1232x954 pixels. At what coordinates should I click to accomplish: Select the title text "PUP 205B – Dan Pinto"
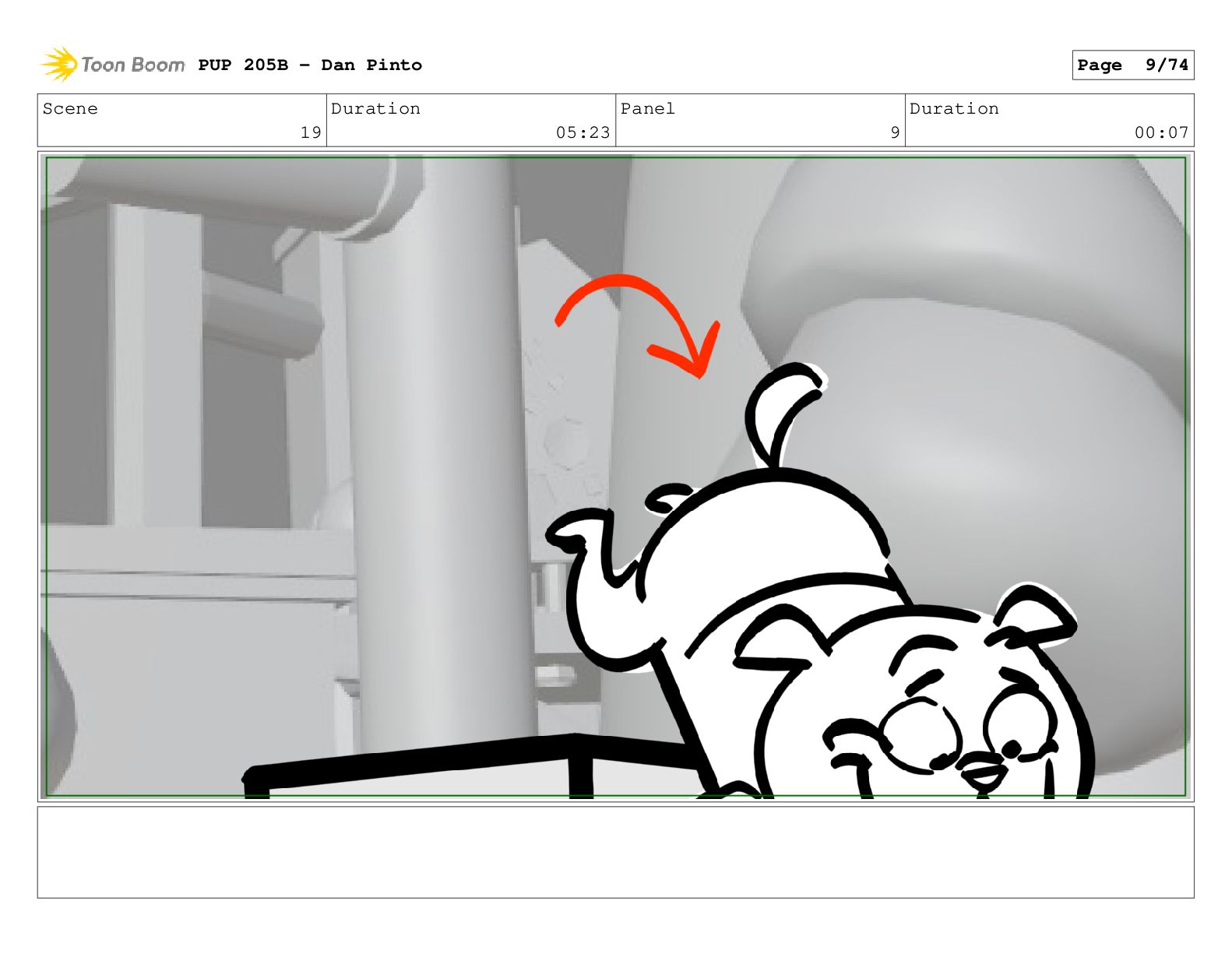point(310,65)
